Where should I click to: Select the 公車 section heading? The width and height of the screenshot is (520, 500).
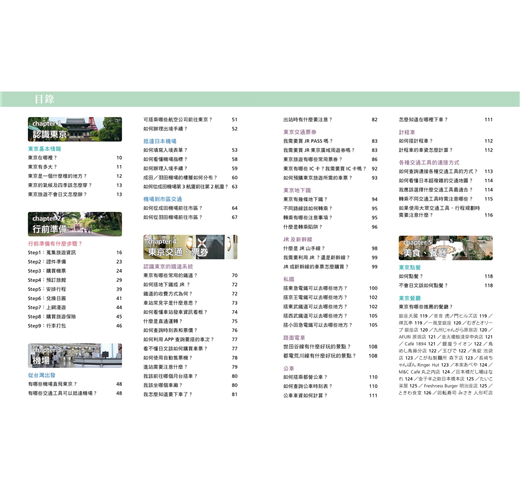[289, 368]
